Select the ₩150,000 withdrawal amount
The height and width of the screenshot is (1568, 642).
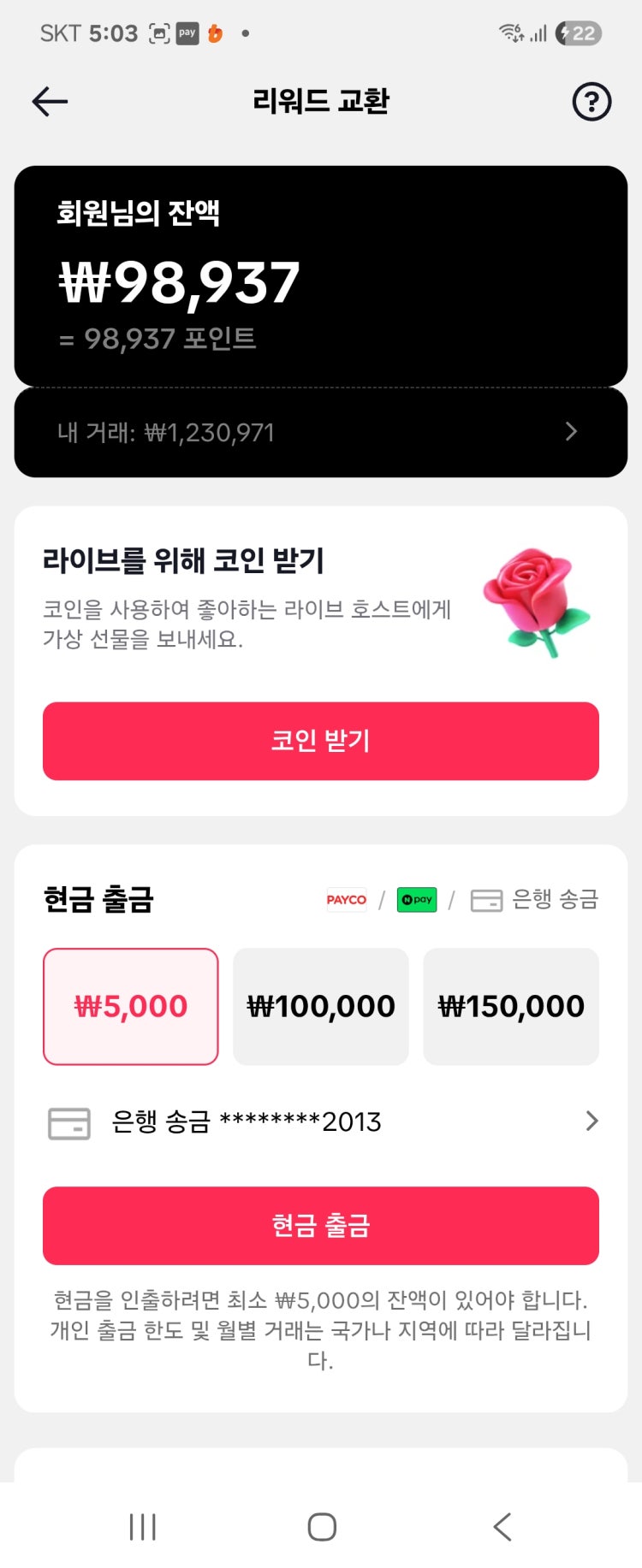tap(511, 1006)
